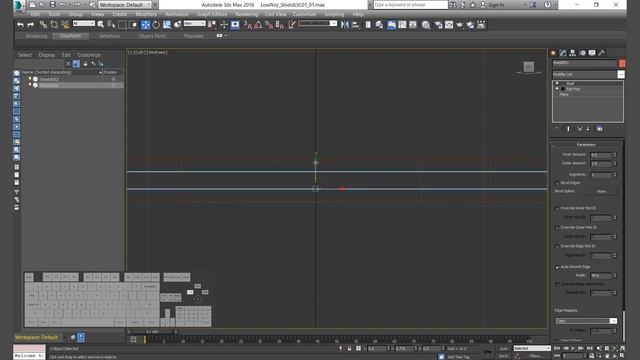Toggle the Window/Crossing selection icon

click(133, 25)
